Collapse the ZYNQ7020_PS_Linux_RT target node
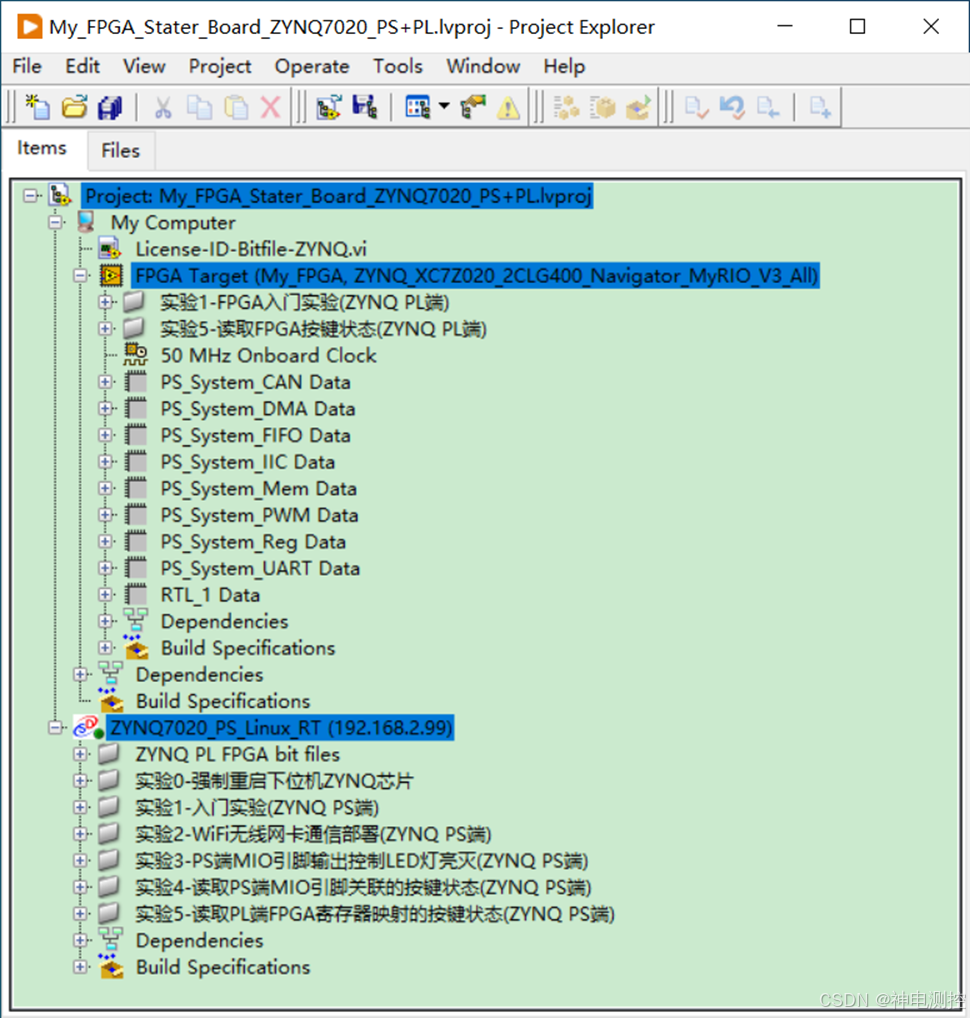This screenshot has height=1018, width=970. [x=56, y=727]
